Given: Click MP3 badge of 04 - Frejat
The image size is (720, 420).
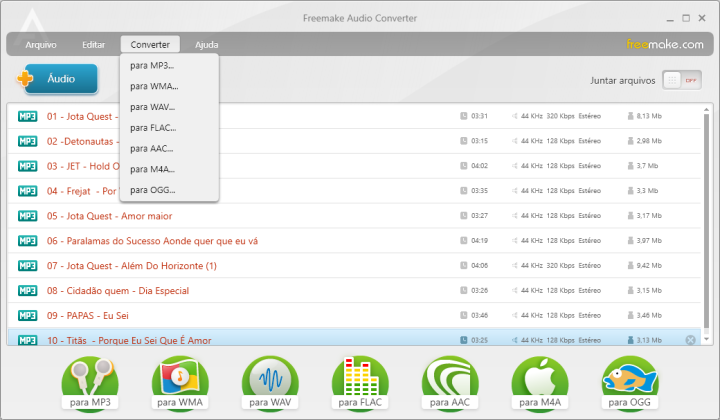Looking at the screenshot, I should (28, 191).
